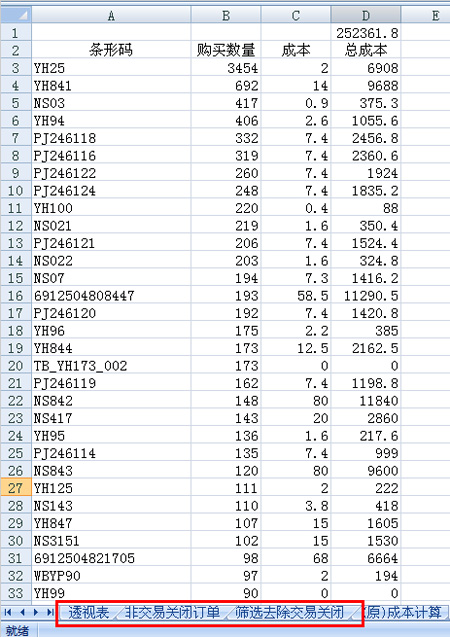Select column A header
The width and height of the screenshot is (450, 637).
[x=111, y=15]
